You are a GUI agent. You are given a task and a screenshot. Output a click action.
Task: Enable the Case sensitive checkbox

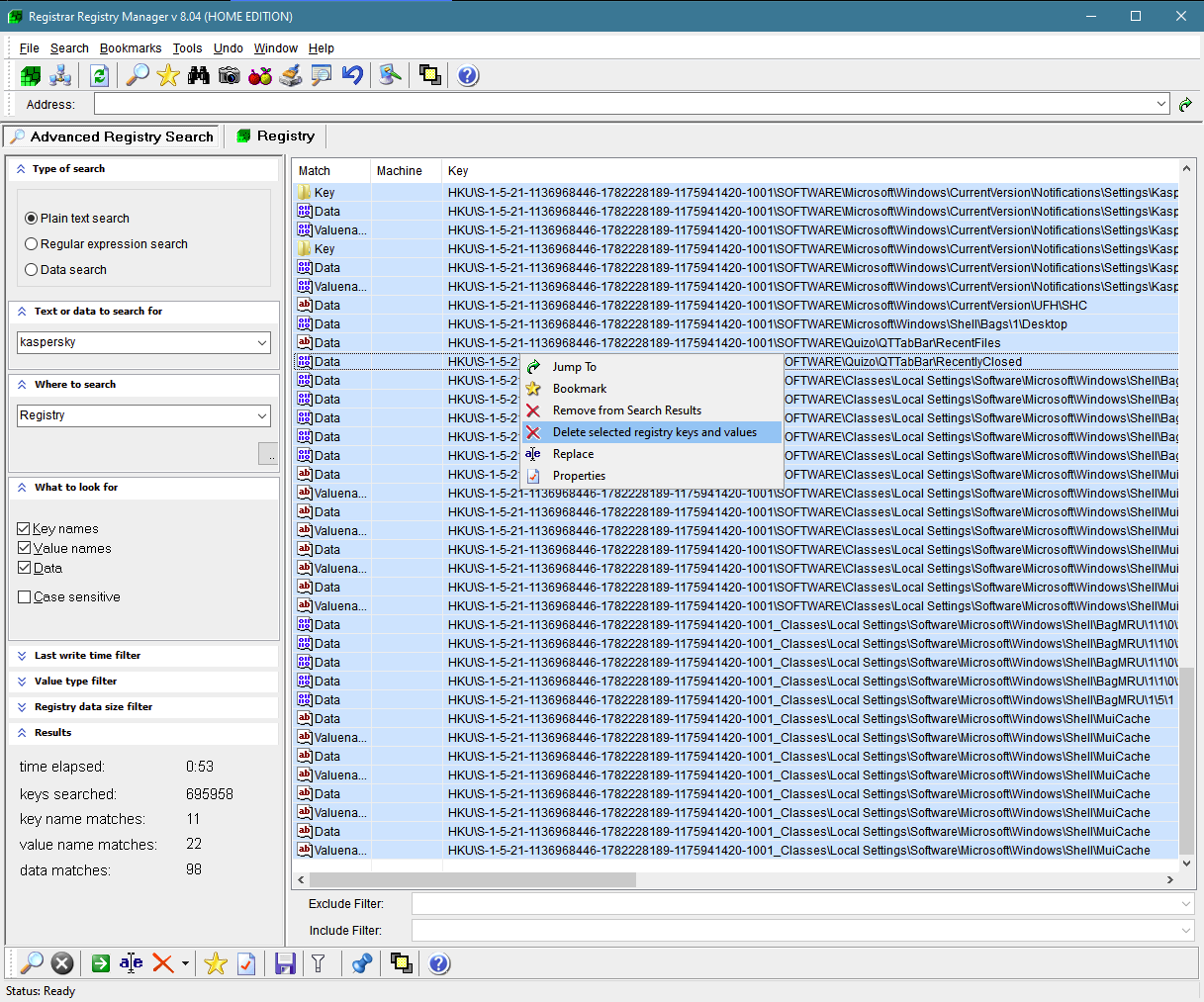click(x=25, y=597)
